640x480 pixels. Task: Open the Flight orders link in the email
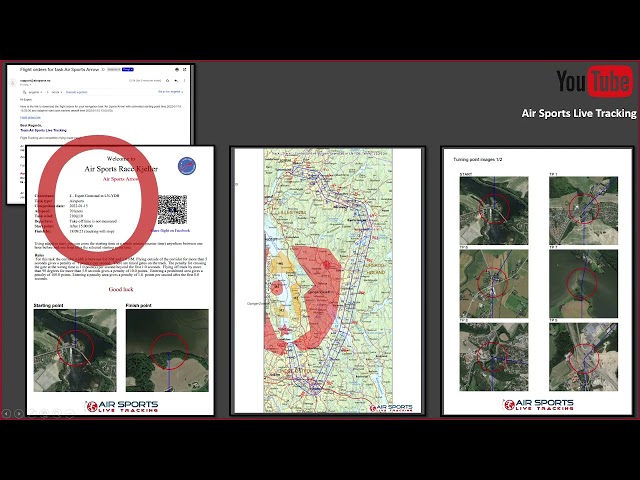point(30,118)
